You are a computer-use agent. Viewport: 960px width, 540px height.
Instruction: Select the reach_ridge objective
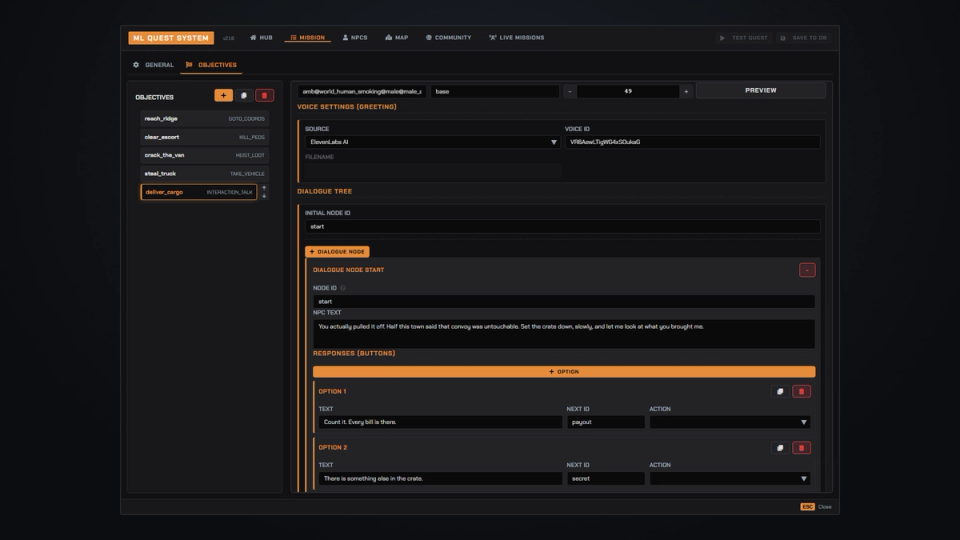pyautogui.click(x=204, y=119)
